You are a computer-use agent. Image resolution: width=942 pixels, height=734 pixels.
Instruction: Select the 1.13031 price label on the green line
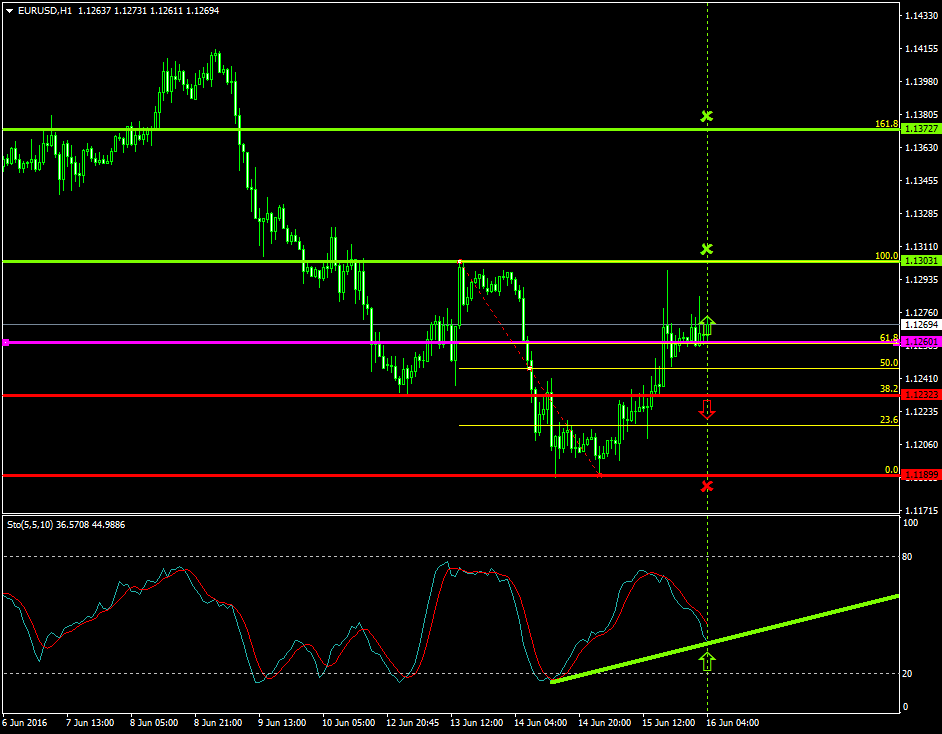click(x=920, y=259)
